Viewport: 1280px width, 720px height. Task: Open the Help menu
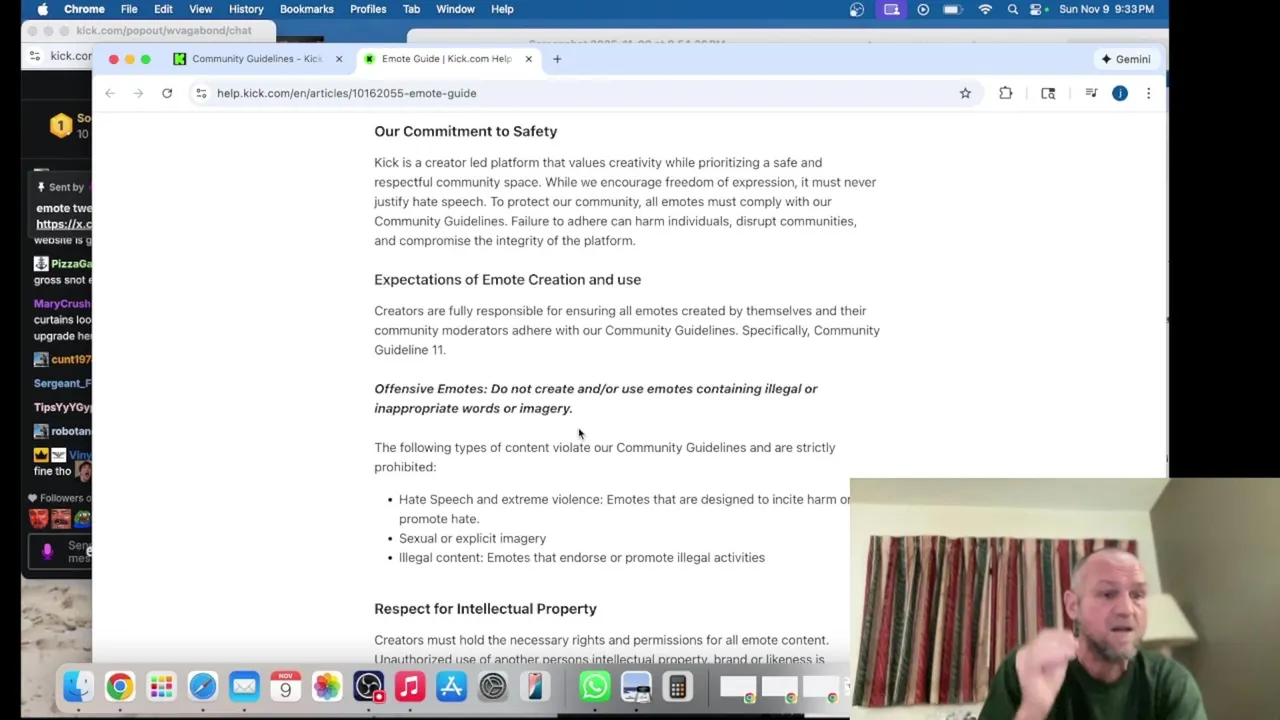point(502,9)
